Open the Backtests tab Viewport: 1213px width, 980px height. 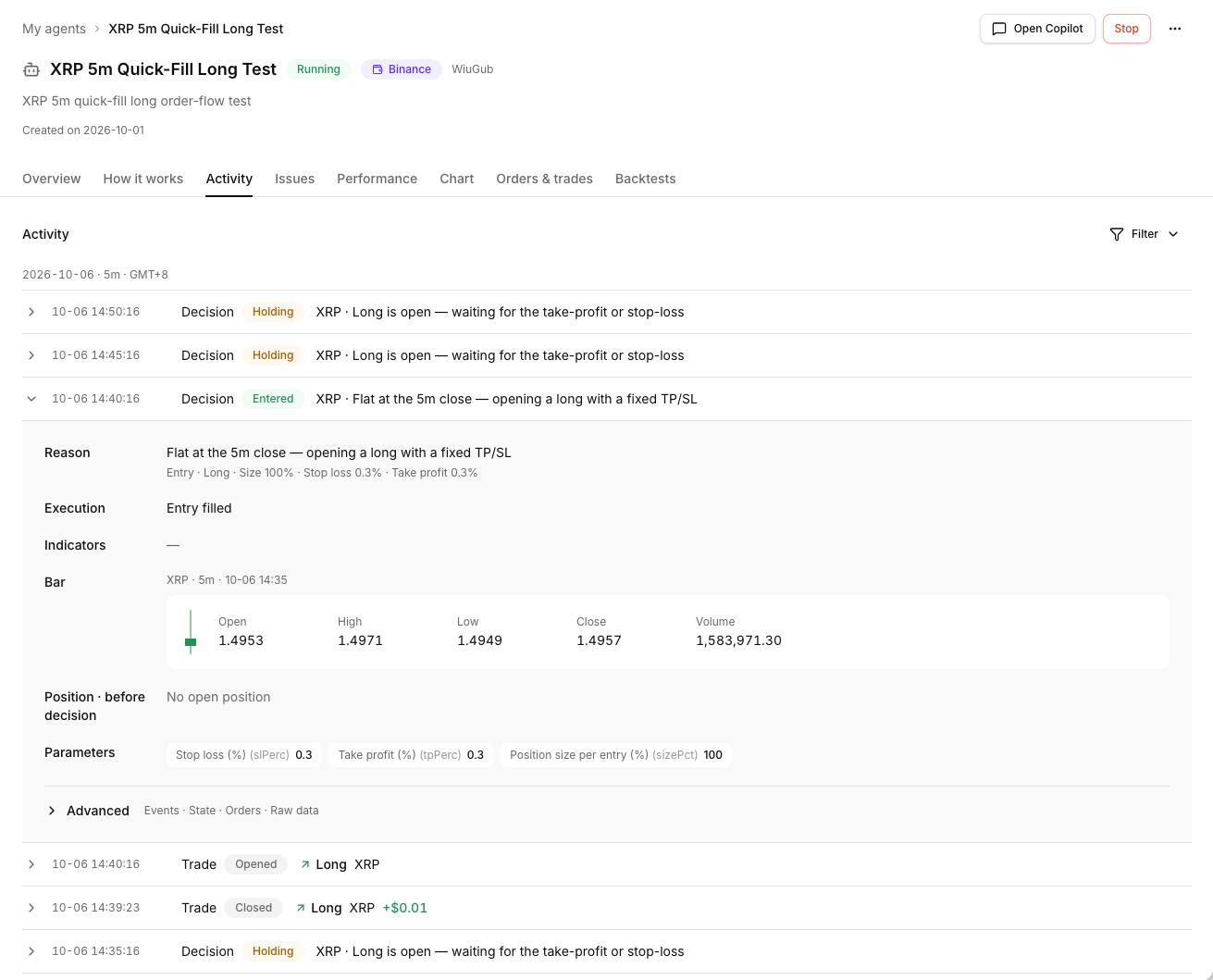(645, 179)
